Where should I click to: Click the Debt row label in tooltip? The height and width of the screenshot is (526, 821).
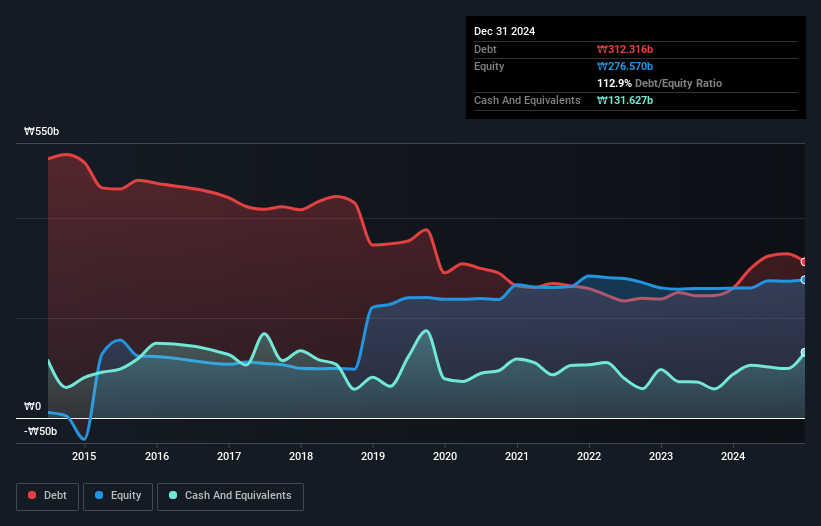click(485, 49)
